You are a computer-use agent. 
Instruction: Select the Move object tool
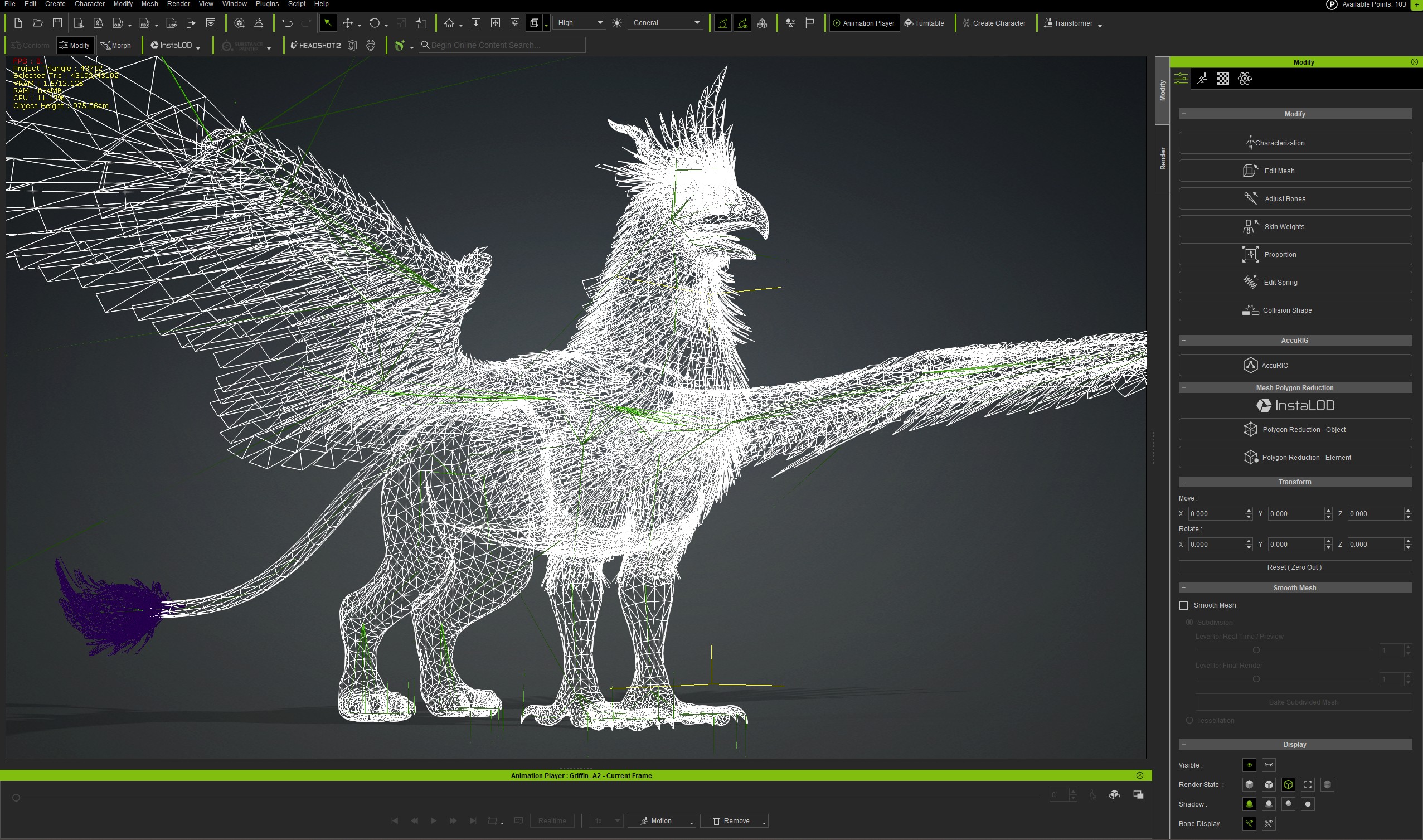pyautogui.click(x=348, y=23)
